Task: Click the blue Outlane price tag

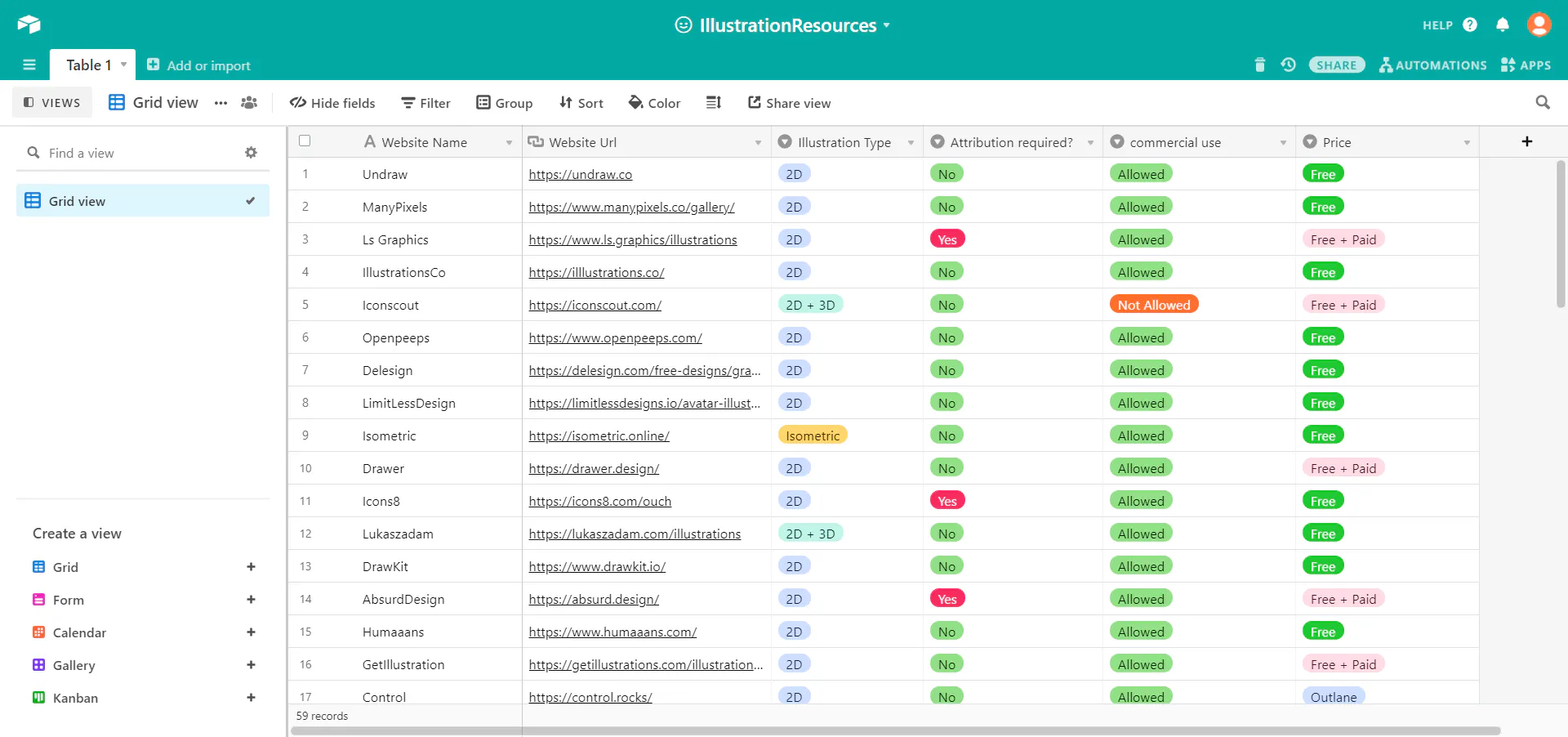Action: [x=1334, y=697]
